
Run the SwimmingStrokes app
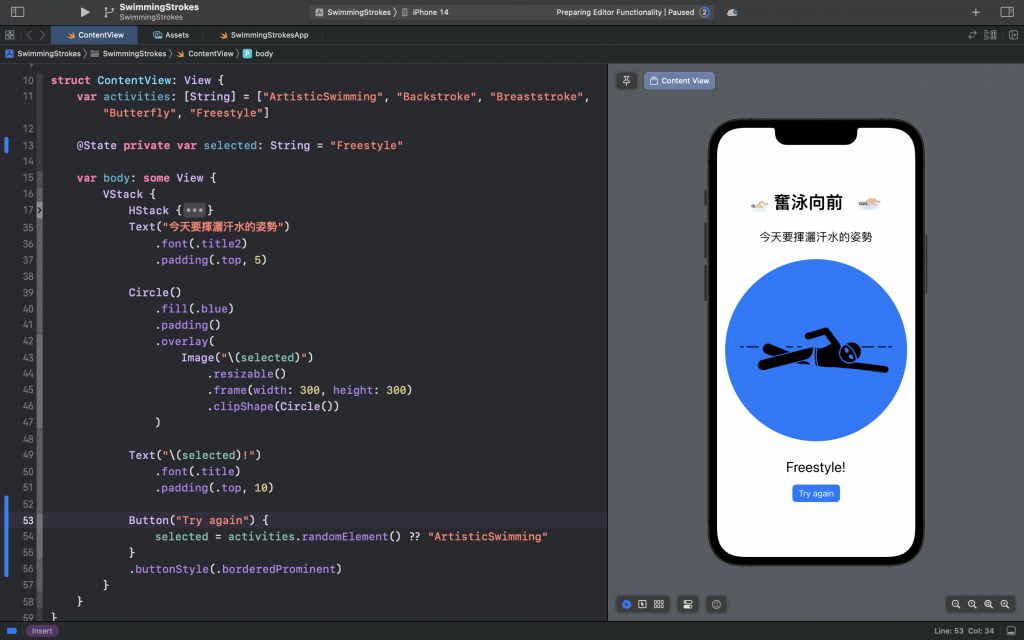(85, 12)
